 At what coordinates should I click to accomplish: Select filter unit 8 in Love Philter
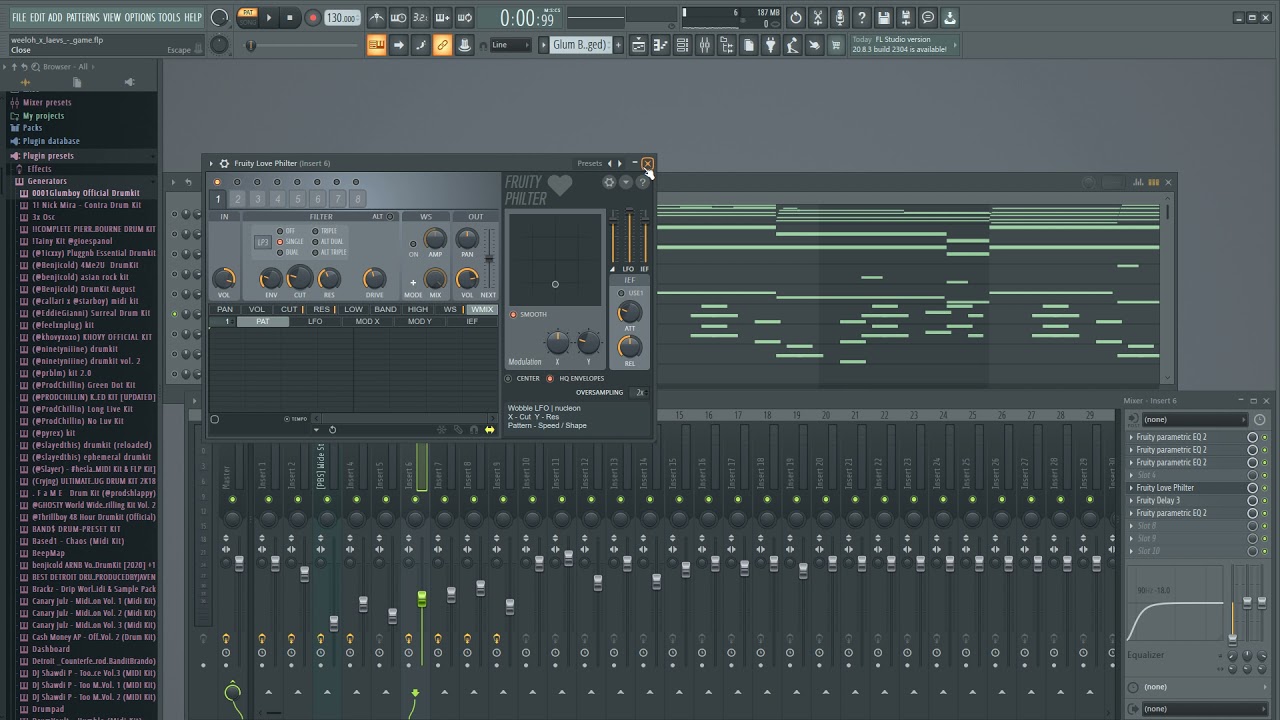[x=357, y=199]
